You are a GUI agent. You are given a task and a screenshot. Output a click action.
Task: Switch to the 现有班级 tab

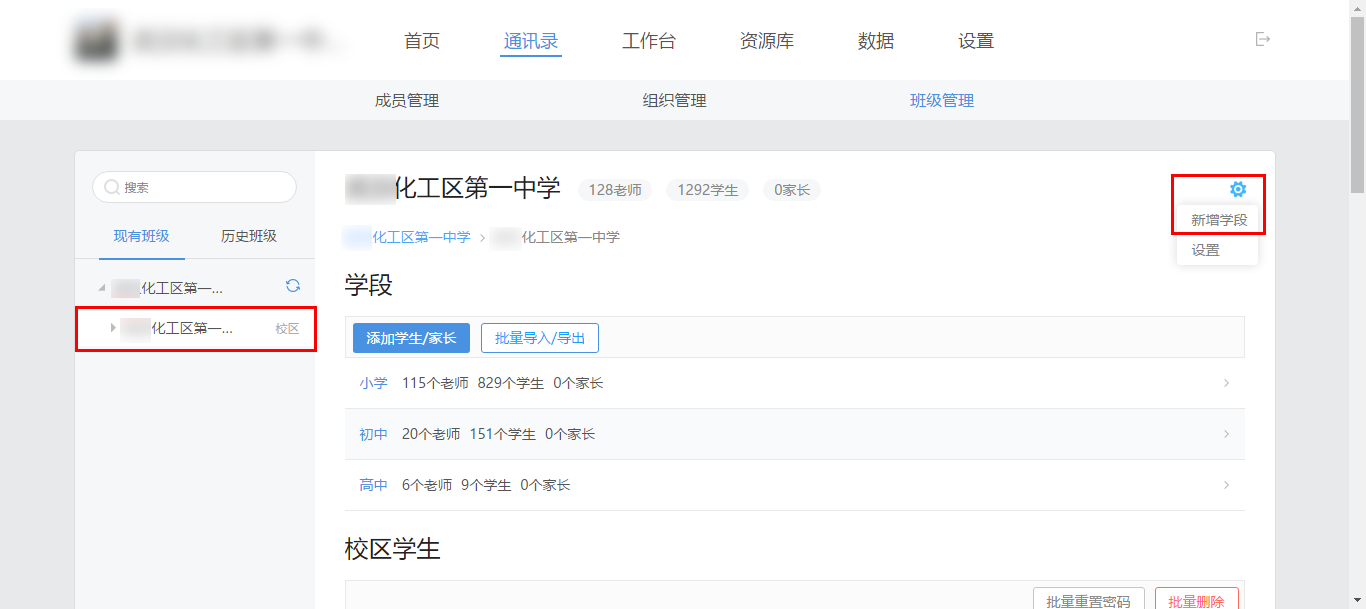[x=141, y=236]
